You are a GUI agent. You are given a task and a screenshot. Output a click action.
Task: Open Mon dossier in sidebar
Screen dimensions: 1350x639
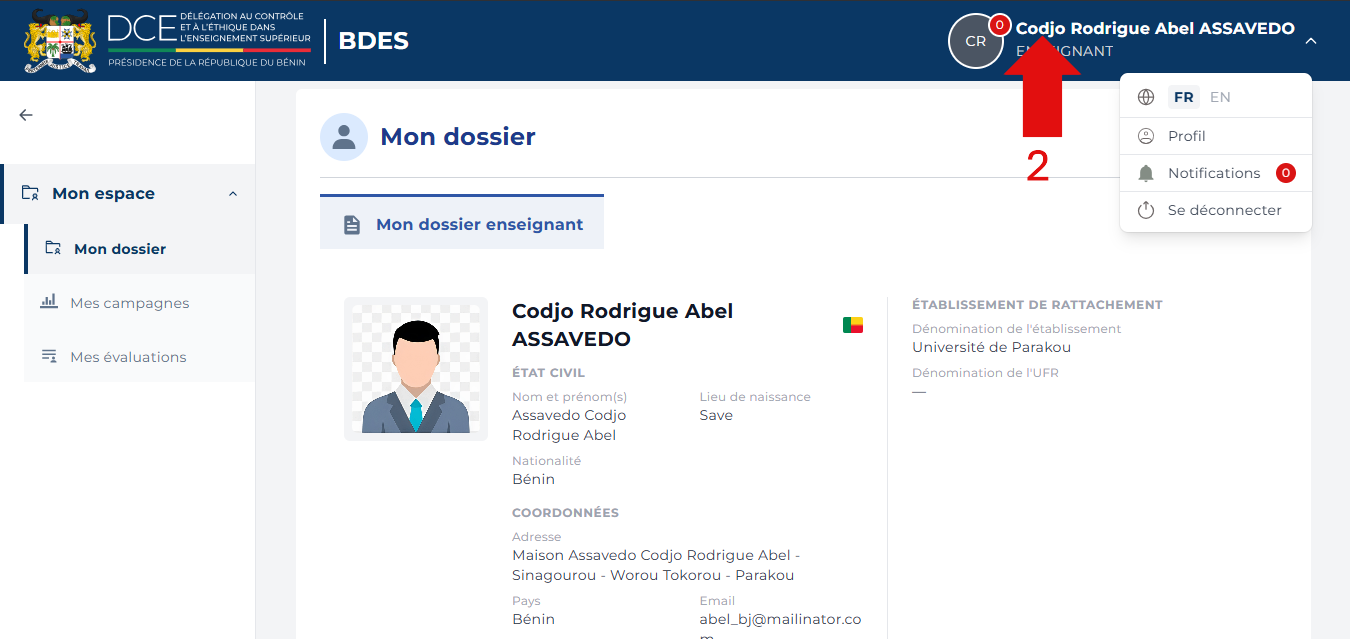click(140, 249)
